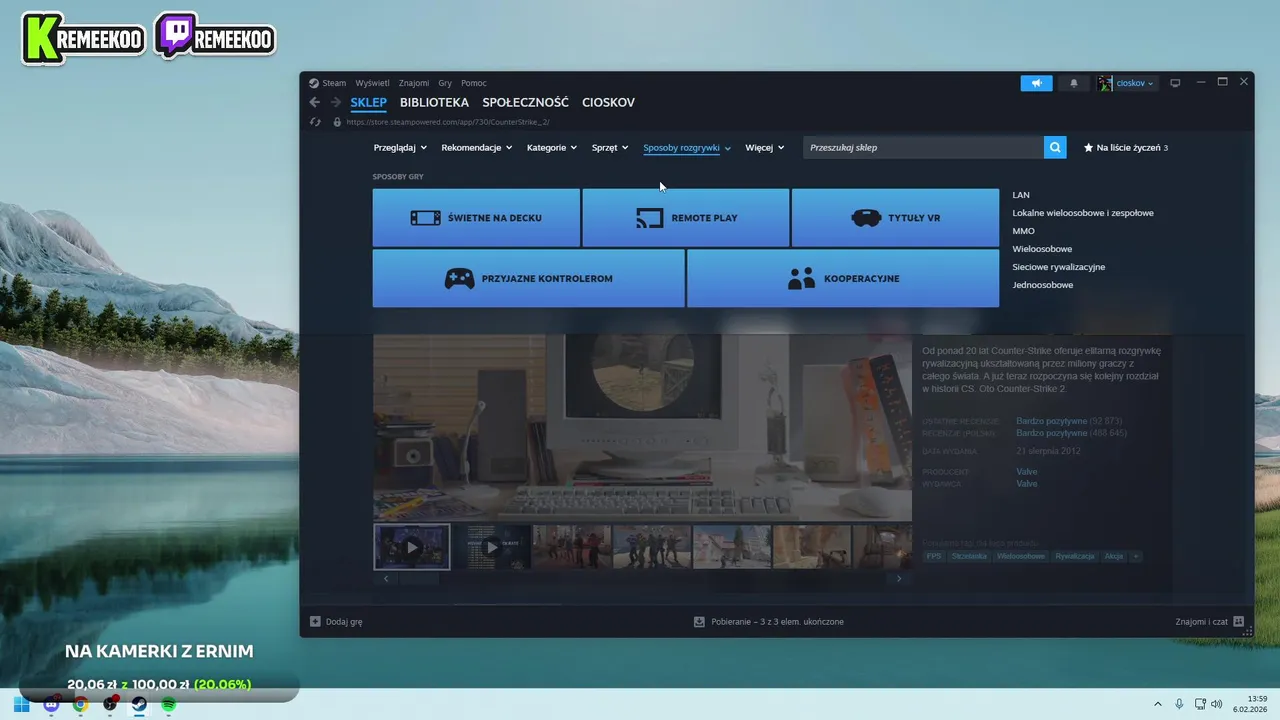Switch to the BIBLIOTEKA tab

434,102
